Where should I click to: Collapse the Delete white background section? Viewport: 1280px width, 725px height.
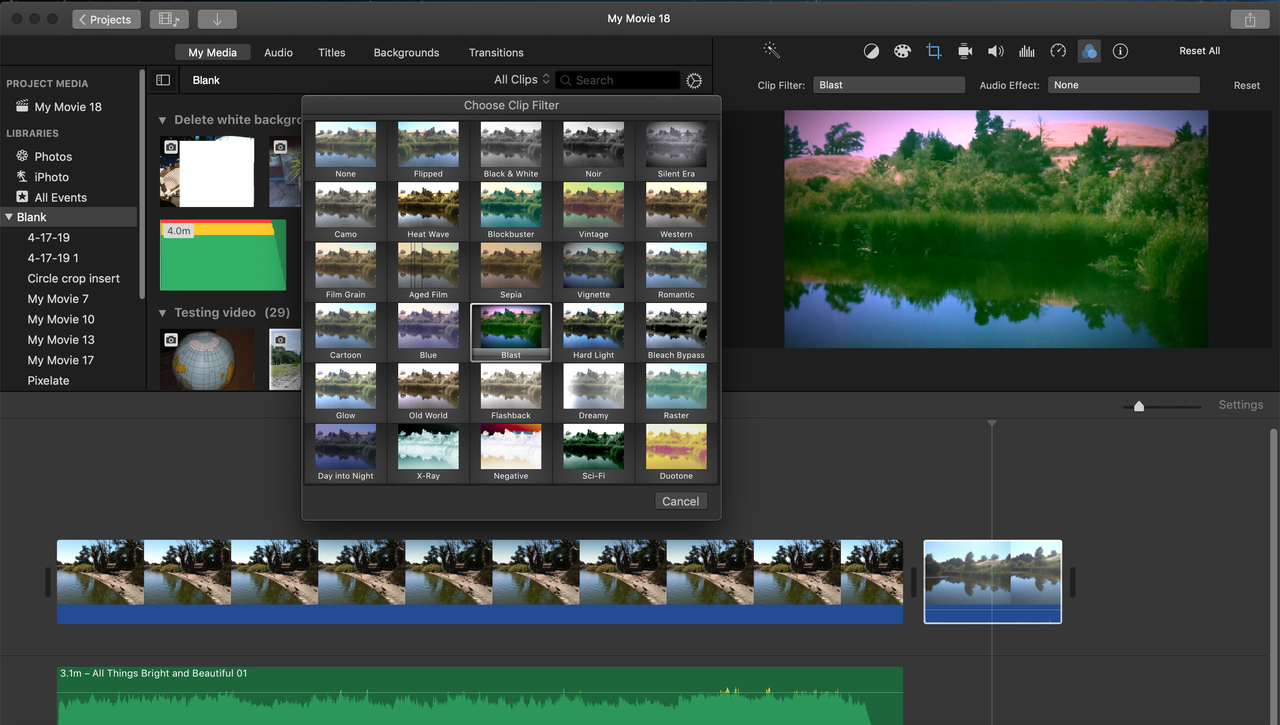coord(162,119)
